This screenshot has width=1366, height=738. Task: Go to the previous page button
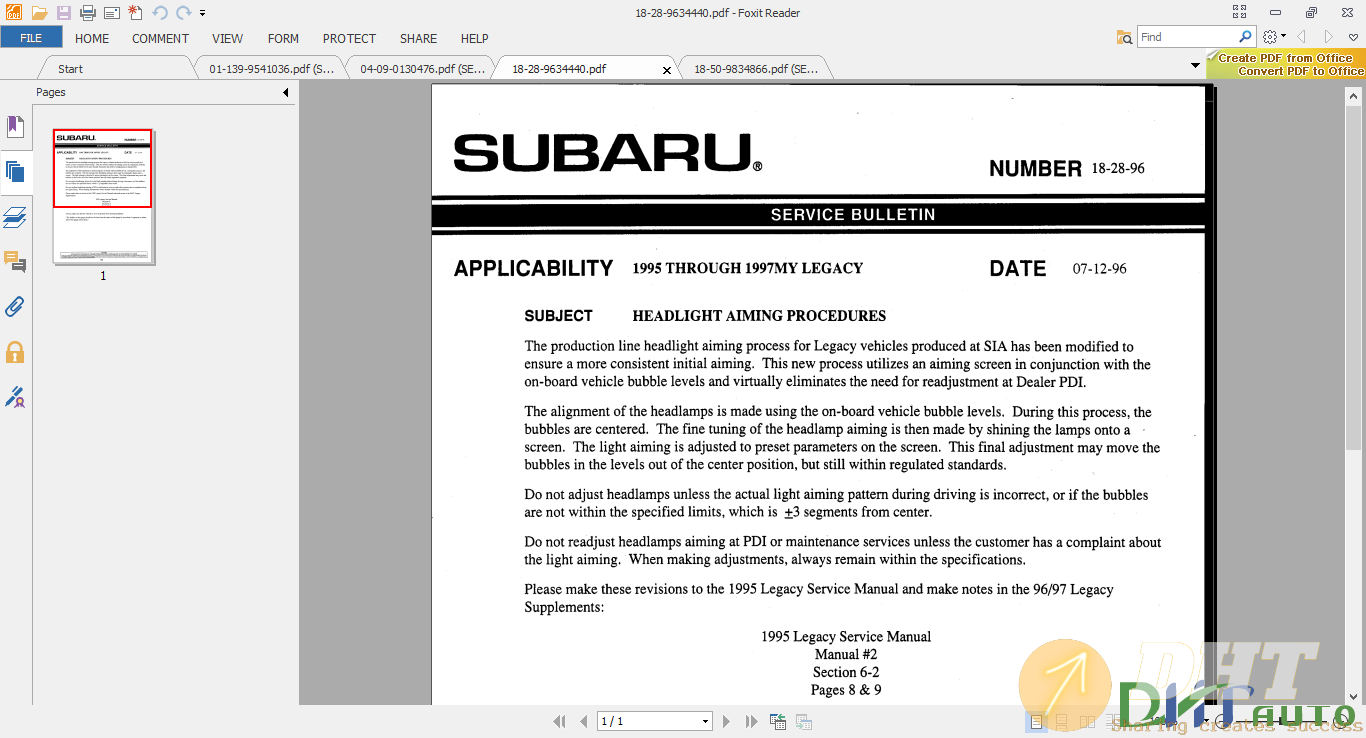pos(584,721)
